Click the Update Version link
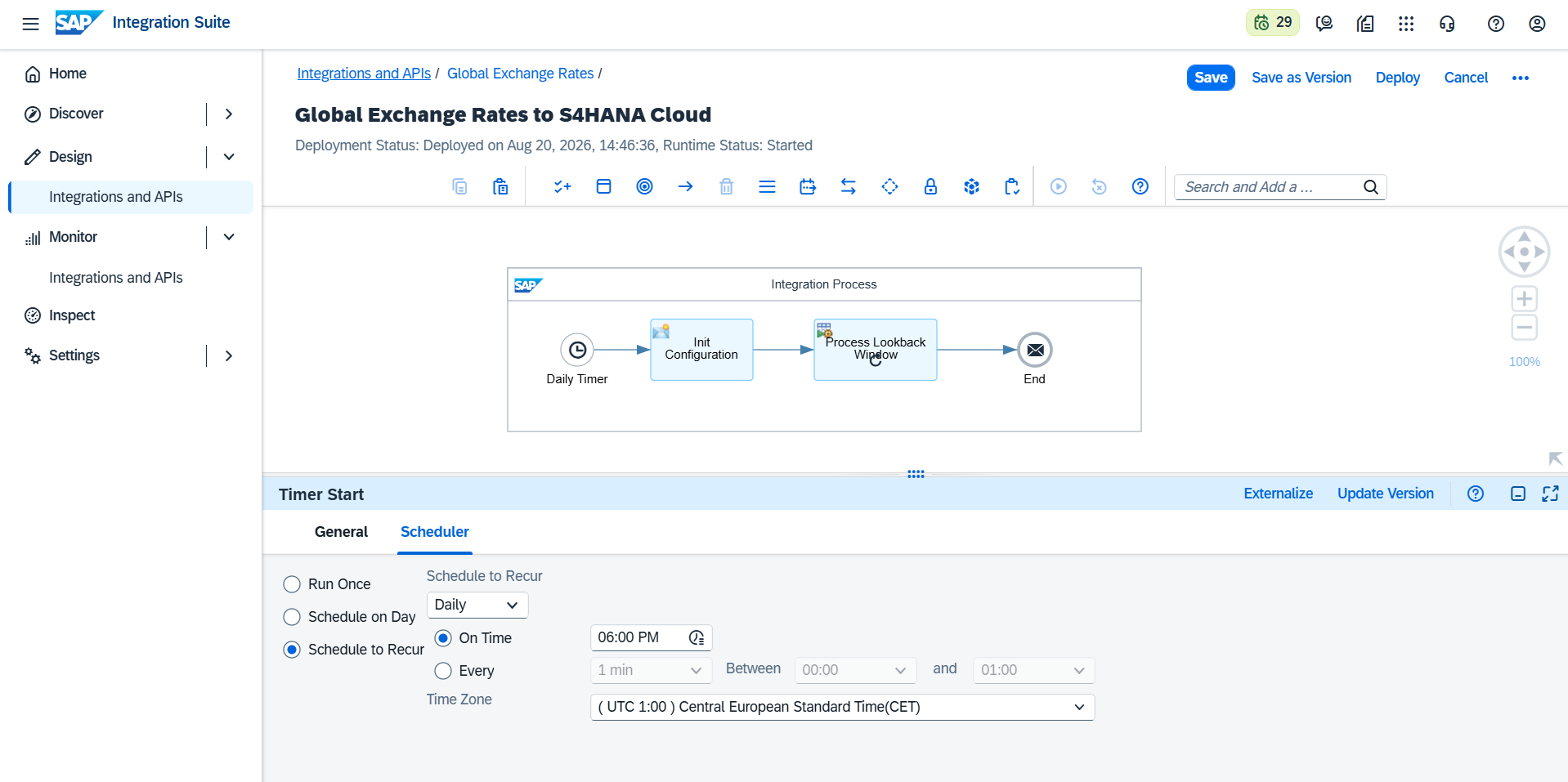 tap(1386, 494)
